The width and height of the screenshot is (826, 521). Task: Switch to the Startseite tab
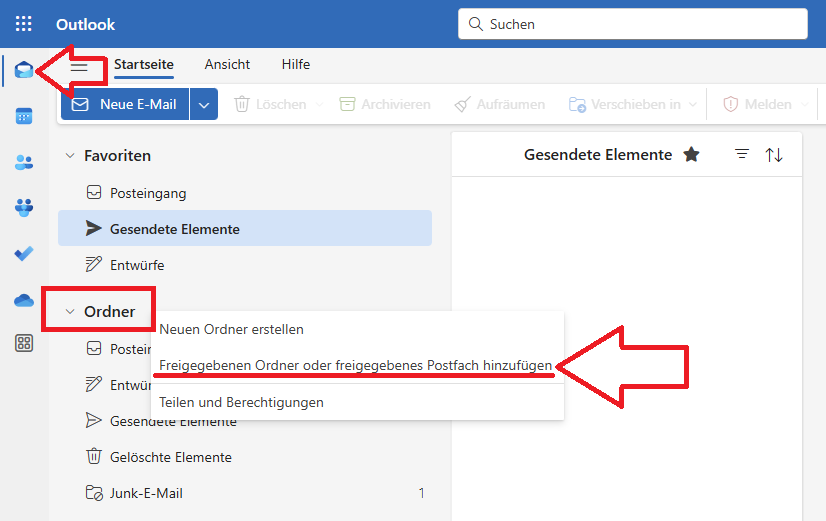click(144, 64)
